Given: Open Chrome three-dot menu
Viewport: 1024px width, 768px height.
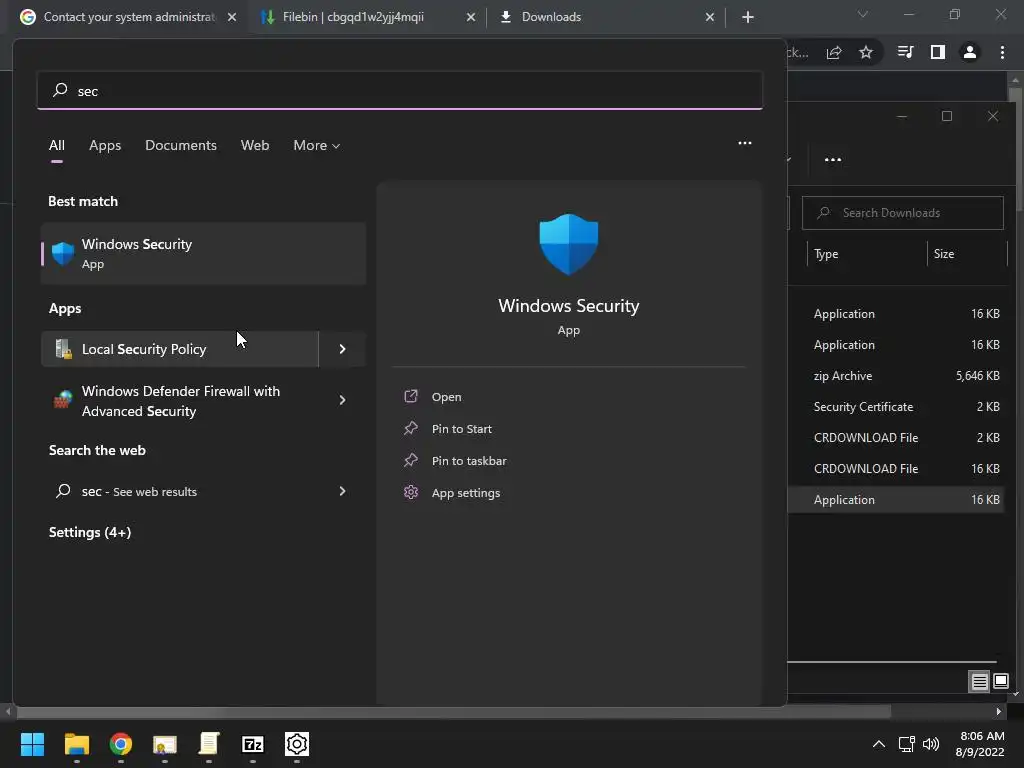Looking at the screenshot, I should [1002, 52].
